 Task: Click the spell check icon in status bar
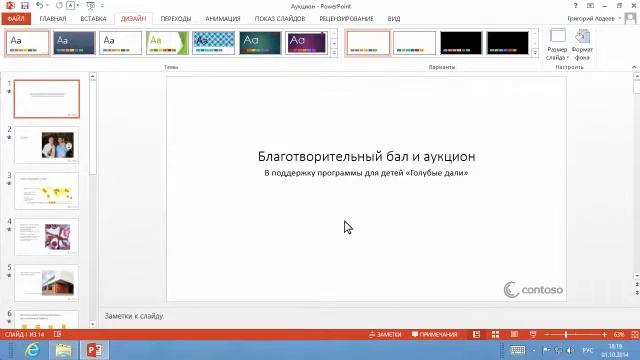pyautogui.click(x=58, y=334)
